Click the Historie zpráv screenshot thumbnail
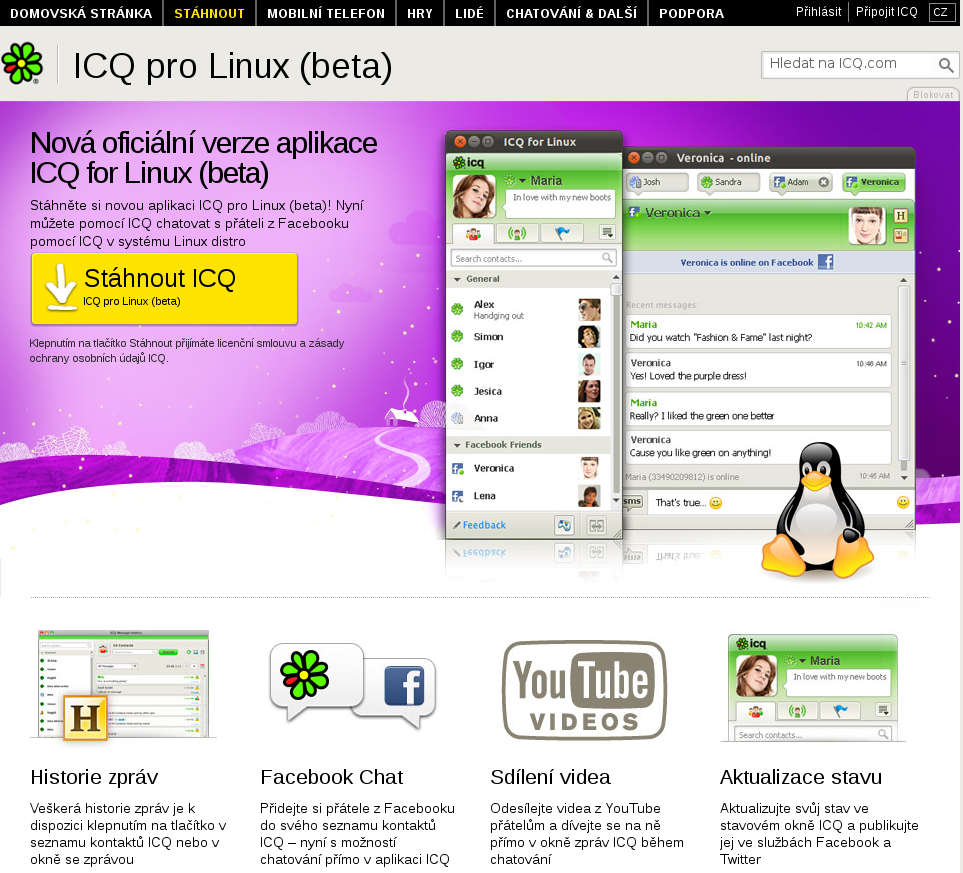The width and height of the screenshot is (963, 873). (123, 686)
